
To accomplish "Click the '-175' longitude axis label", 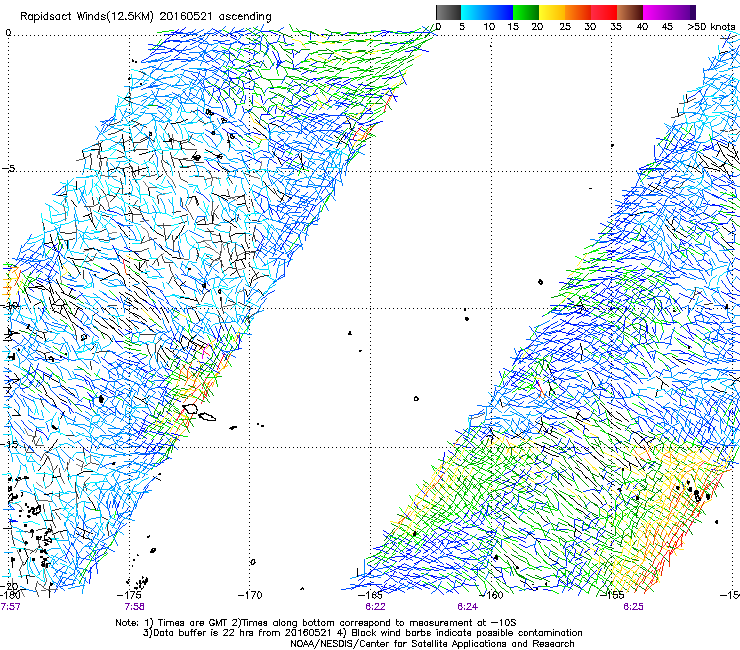I will click(x=130, y=595).
